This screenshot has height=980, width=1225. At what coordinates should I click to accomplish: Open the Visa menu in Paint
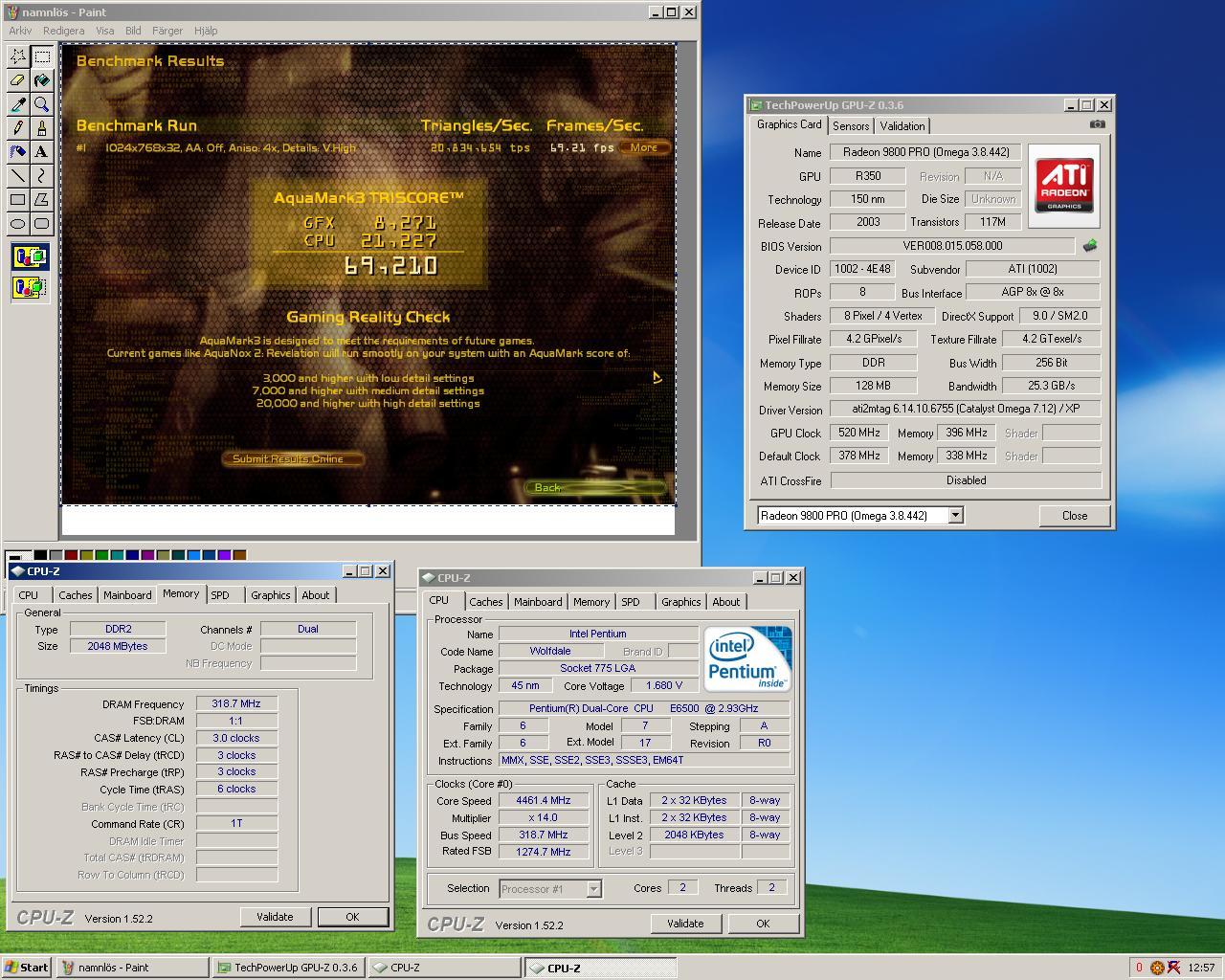[x=105, y=31]
